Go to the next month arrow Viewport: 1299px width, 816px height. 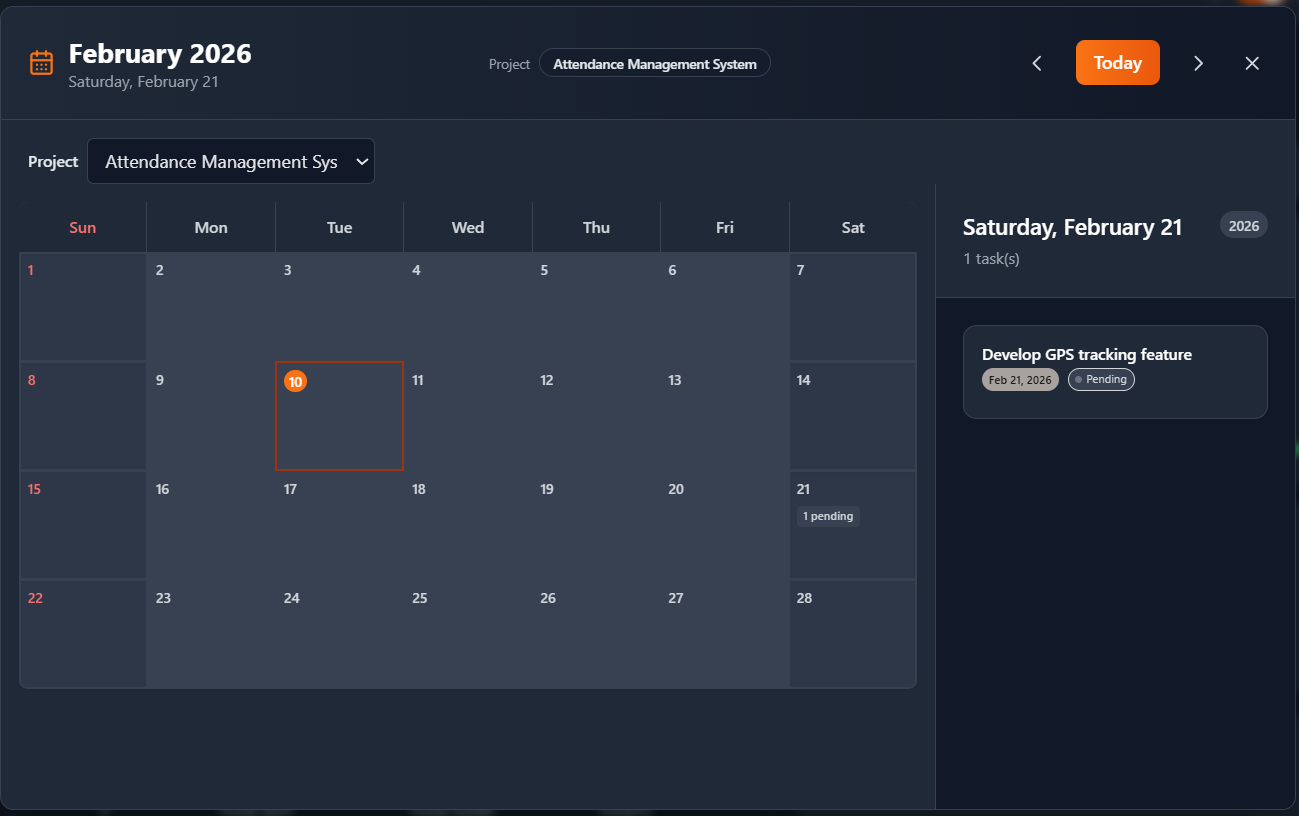(1198, 63)
